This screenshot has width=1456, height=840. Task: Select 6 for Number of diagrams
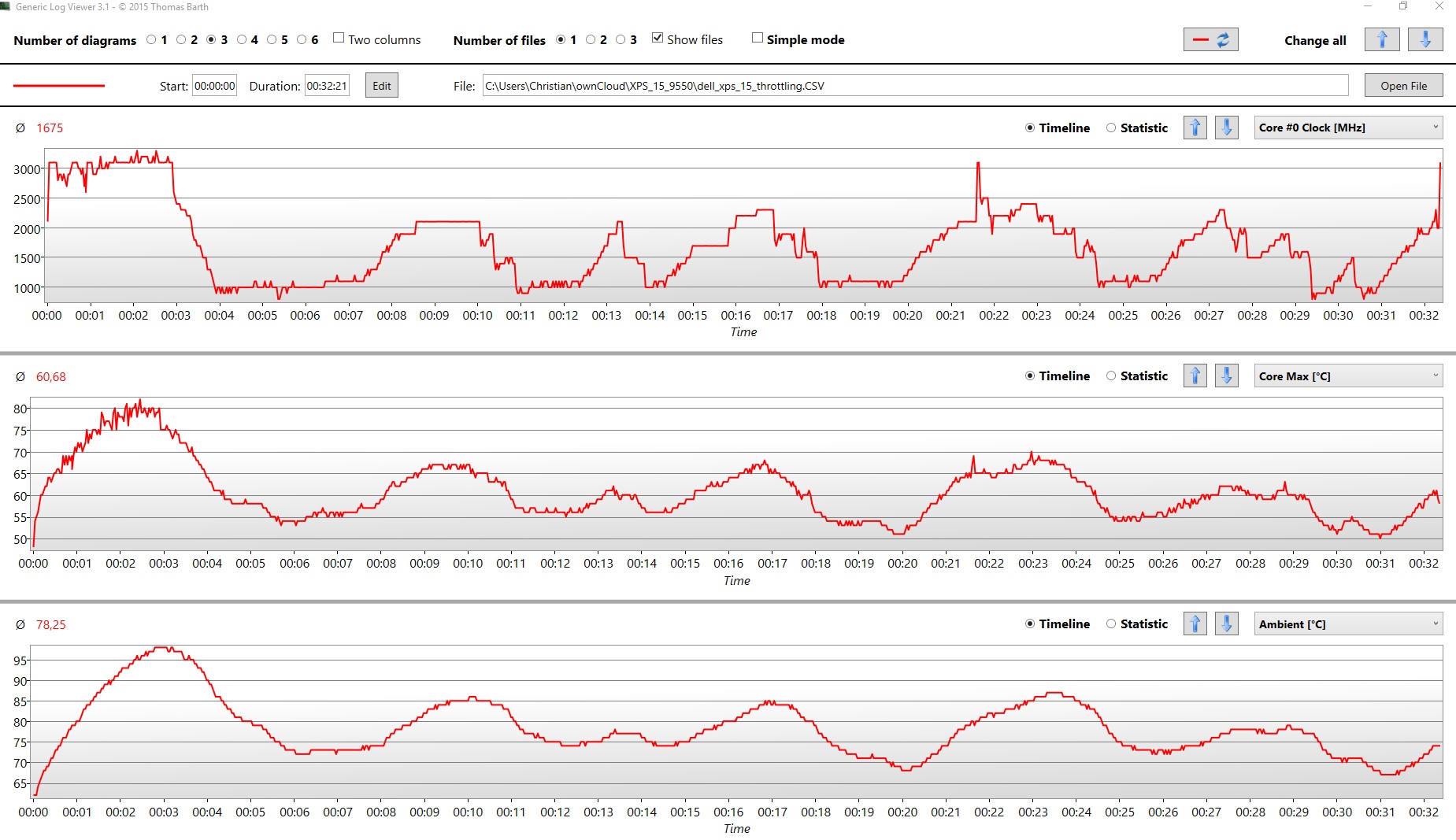tap(302, 40)
